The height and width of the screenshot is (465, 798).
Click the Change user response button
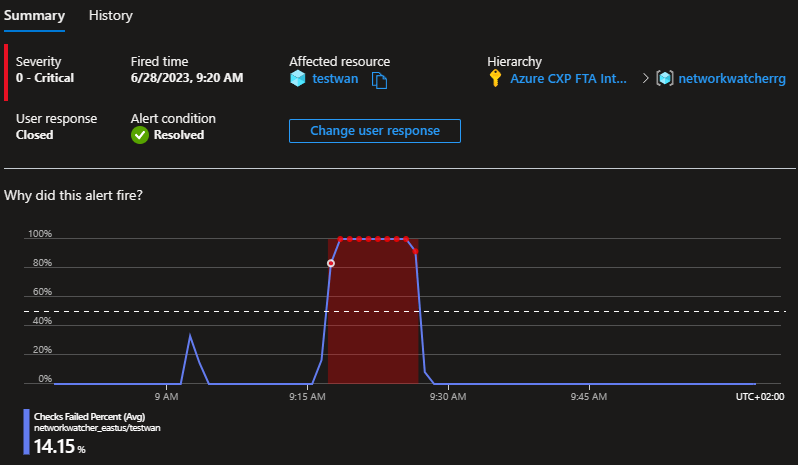click(374, 131)
